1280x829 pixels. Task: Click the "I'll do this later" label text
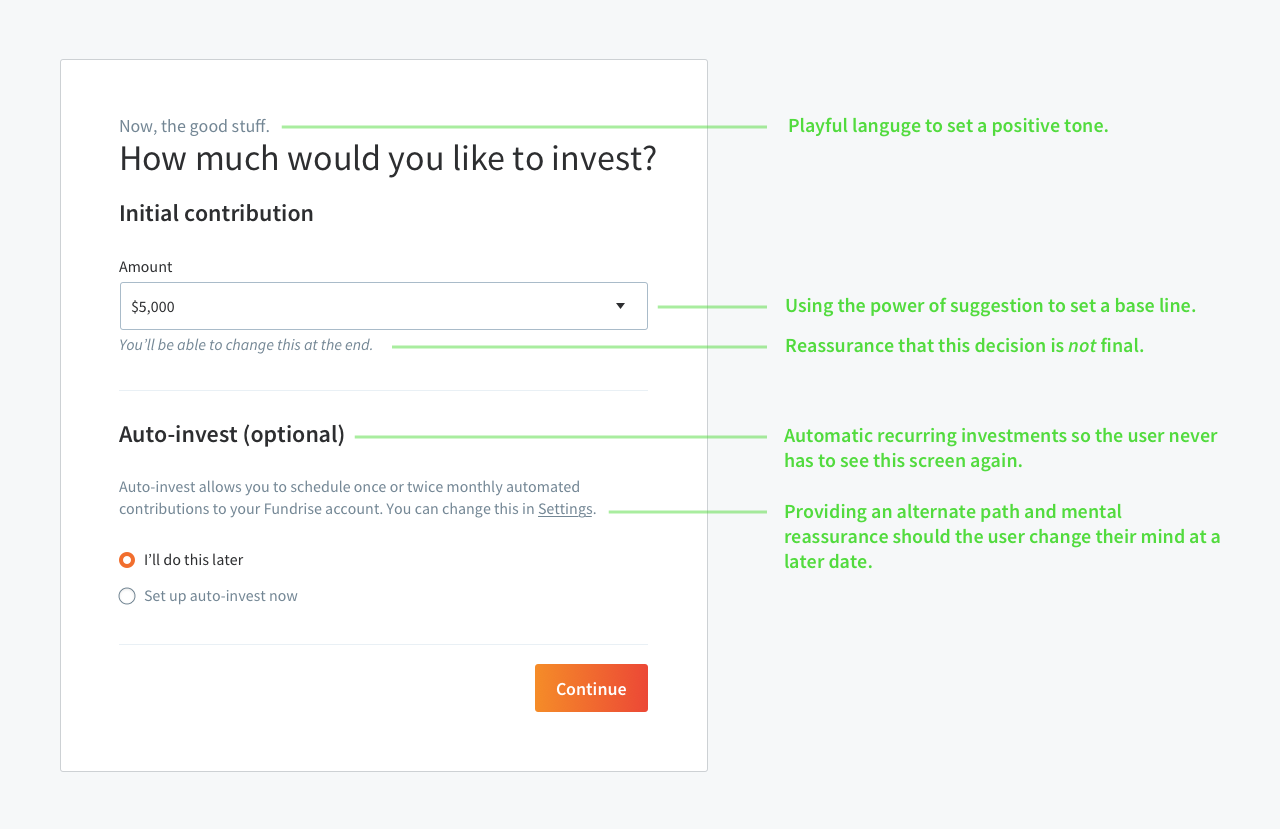[x=194, y=560]
